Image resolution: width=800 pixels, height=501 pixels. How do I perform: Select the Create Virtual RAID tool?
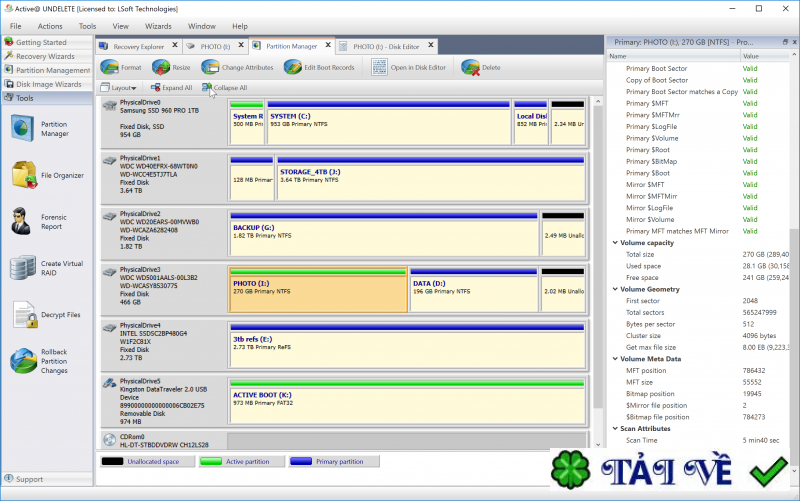[25, 268]
